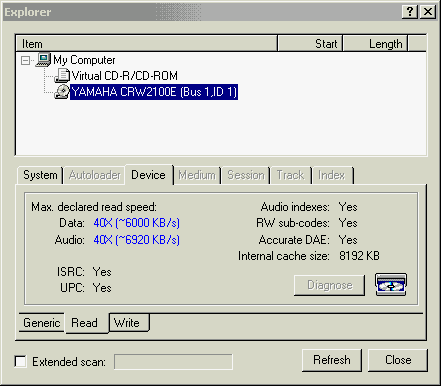This screenshot has width=441, height=386.
Task: Switch to the Generic sub-tab
Action: coord(42,323)
